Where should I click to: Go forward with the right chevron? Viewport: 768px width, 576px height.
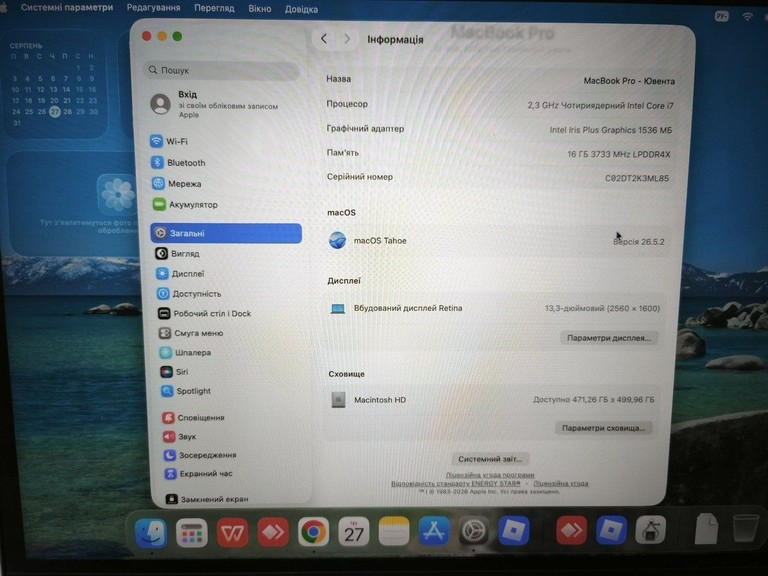pyautogui.click(x=347, y=39)
